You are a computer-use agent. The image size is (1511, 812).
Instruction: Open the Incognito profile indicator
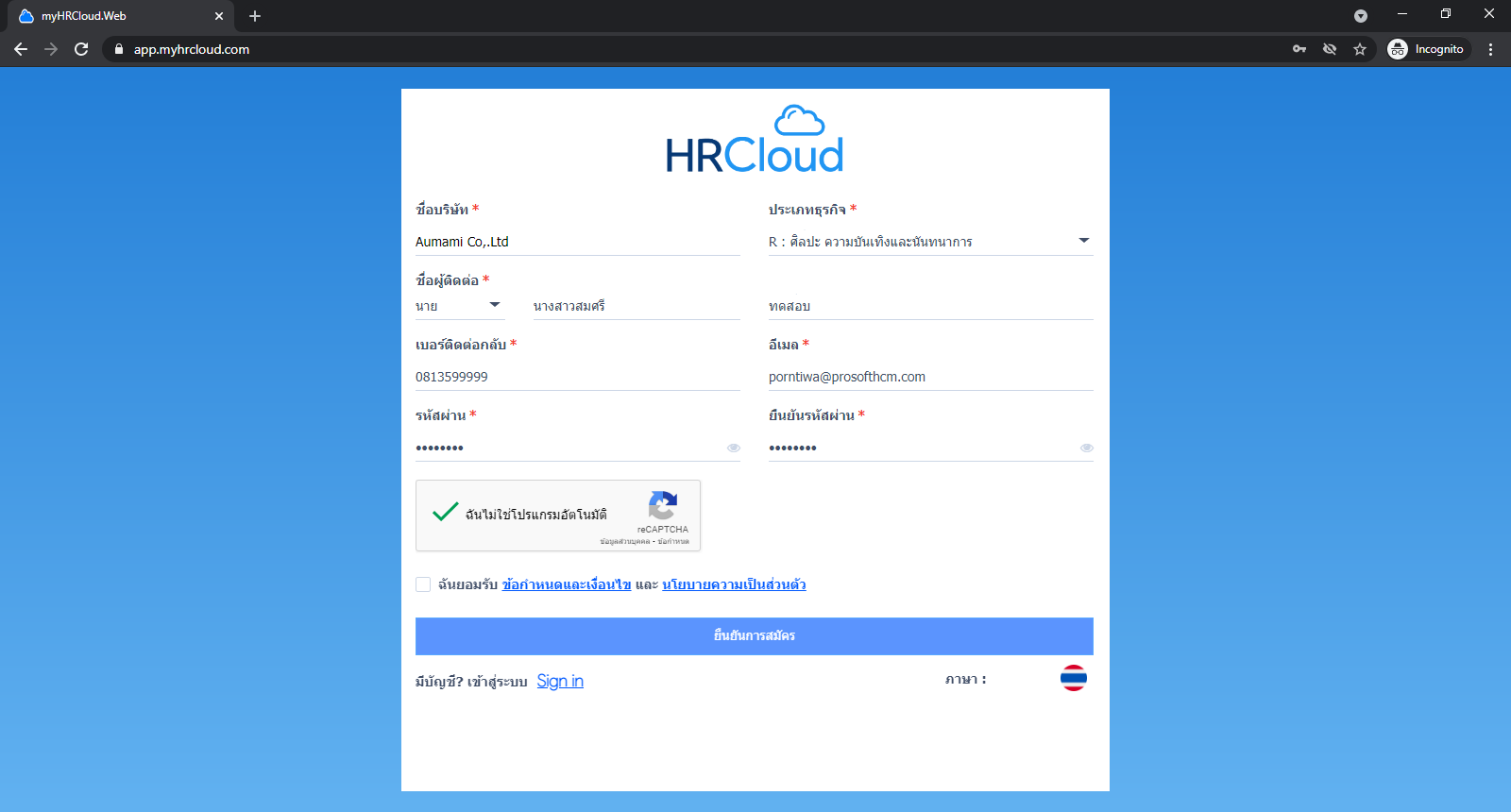[x=1427, y=49]
